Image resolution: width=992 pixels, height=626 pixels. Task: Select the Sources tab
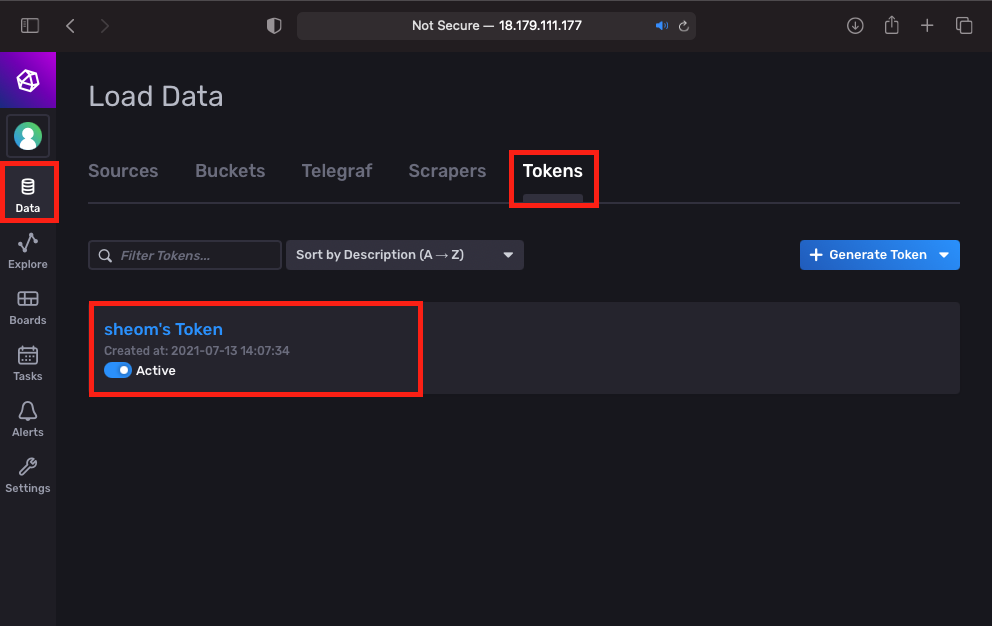[x=123, y=171]
